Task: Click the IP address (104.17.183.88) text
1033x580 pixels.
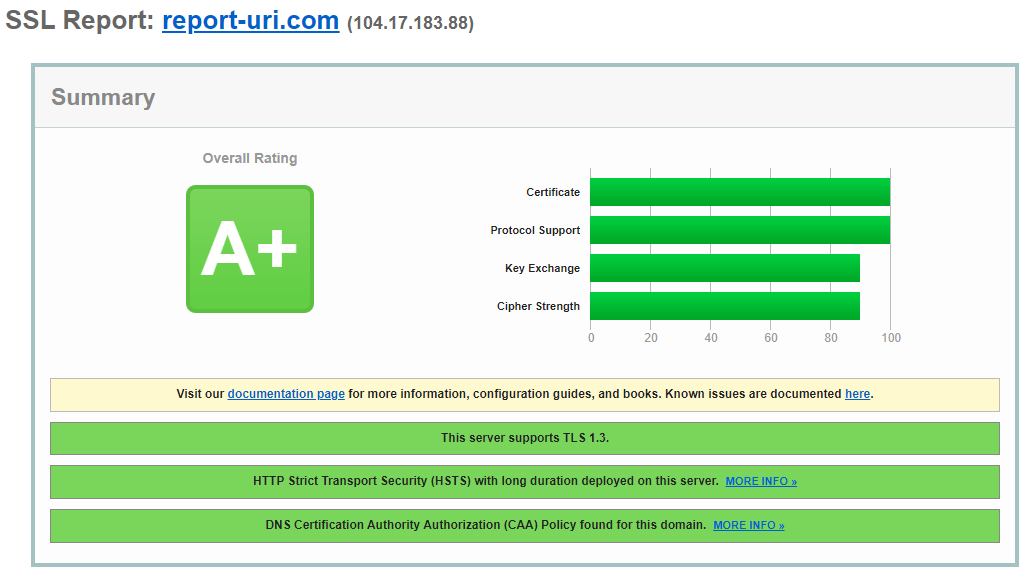Action: pos(410,23)
